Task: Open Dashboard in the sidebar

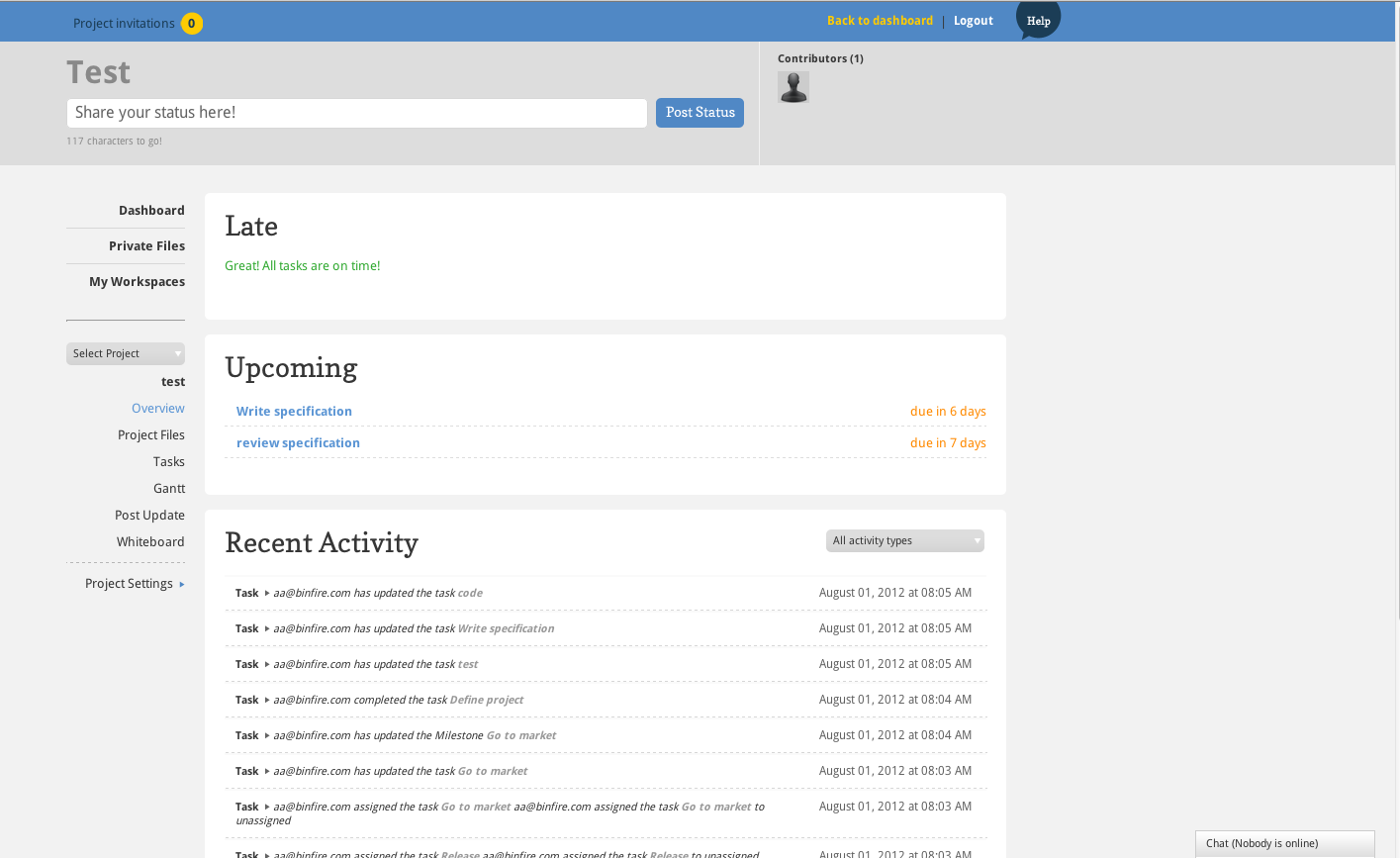Action: point(151,210)
